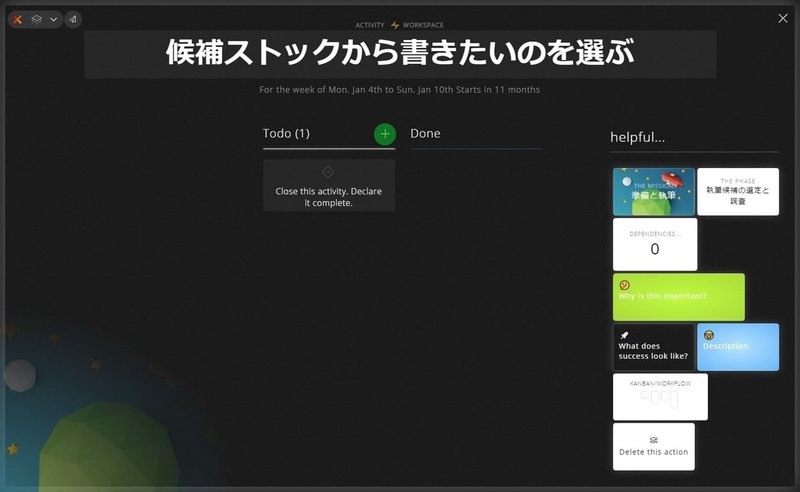The height and width of the screenshot is (492, 800).
Task: Click the week date range text
Action: pyautogui.click(x=399, y=89)
